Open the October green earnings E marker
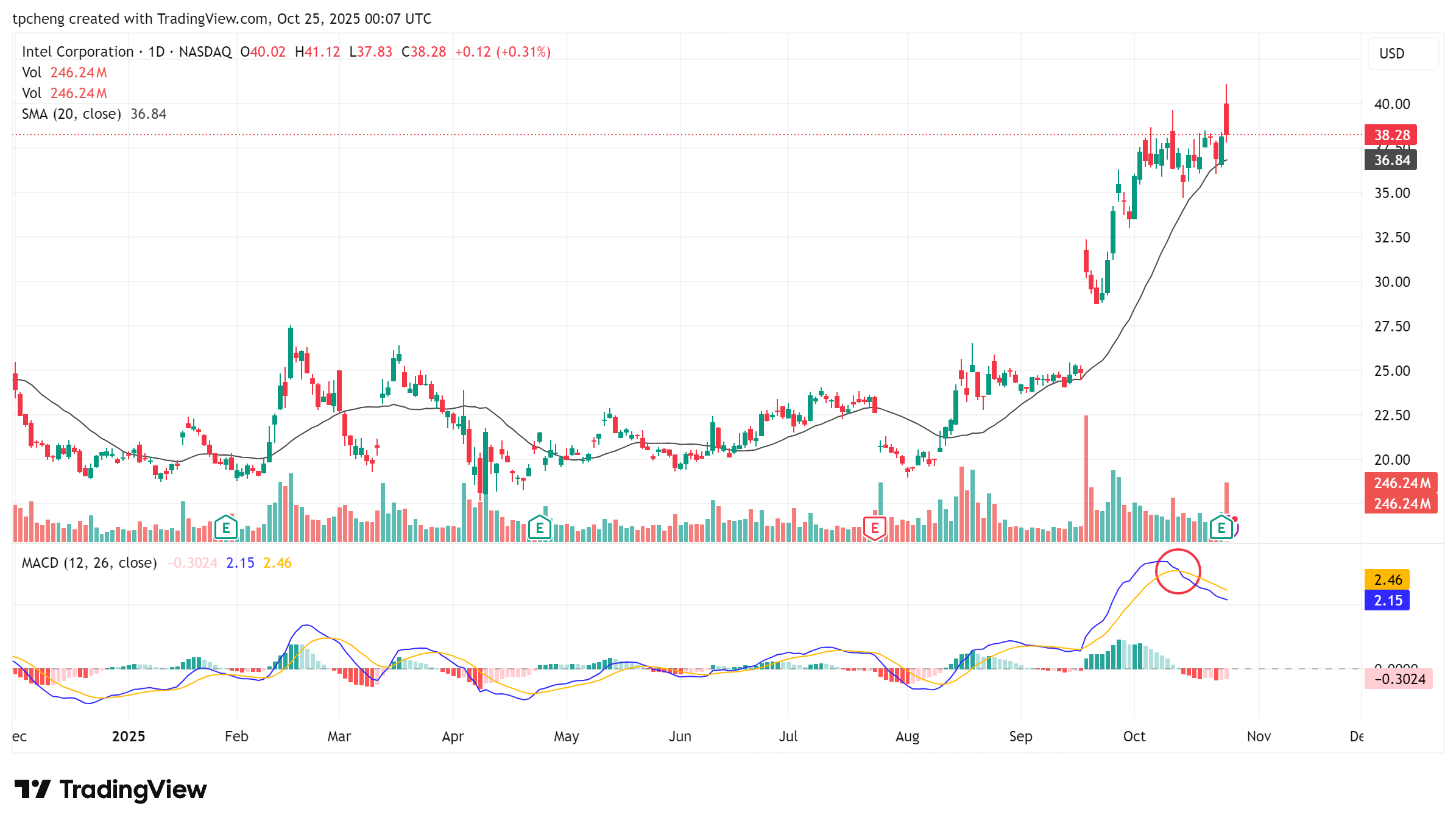The width and height of the screenshot is (1456, 826). (1221, 528)
